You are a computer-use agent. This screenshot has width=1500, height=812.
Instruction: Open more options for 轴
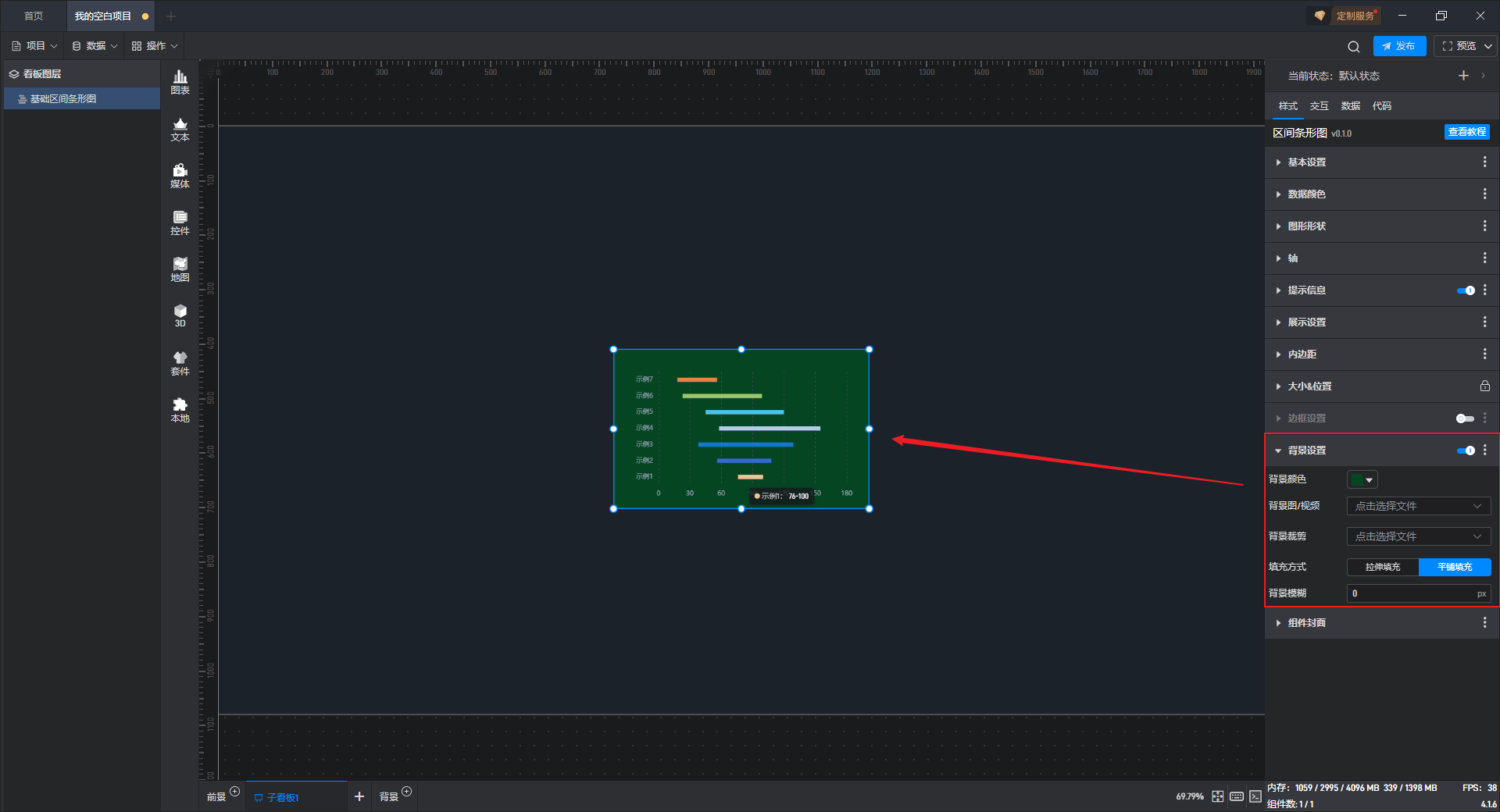click(x=1485, y=258)
